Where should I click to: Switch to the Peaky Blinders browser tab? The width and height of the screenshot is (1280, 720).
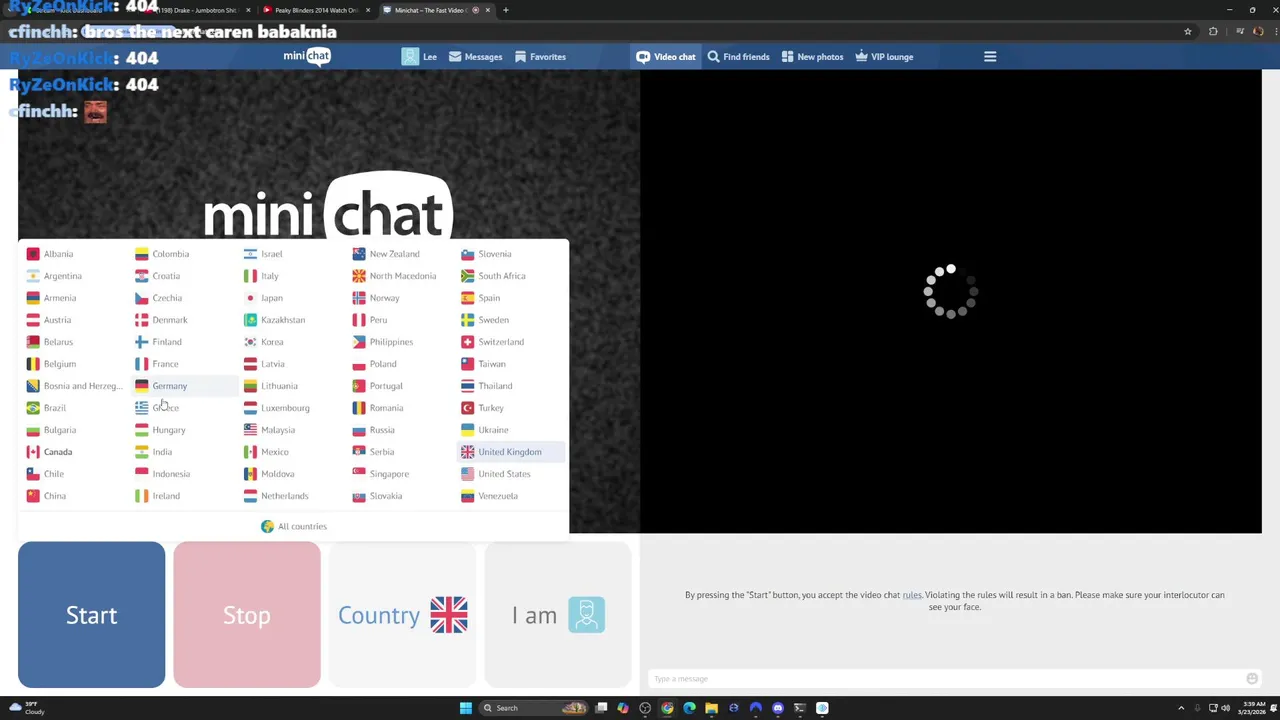(316, 10)
